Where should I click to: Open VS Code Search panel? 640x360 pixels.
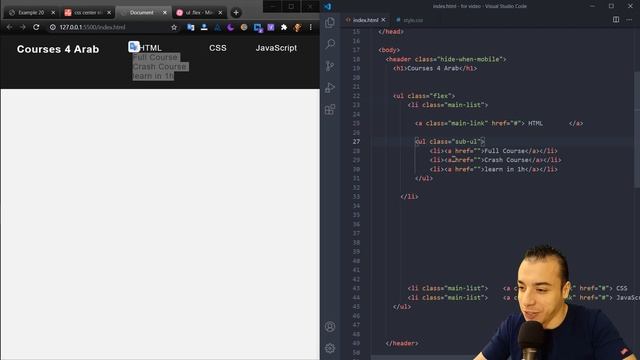click(330, 44)
